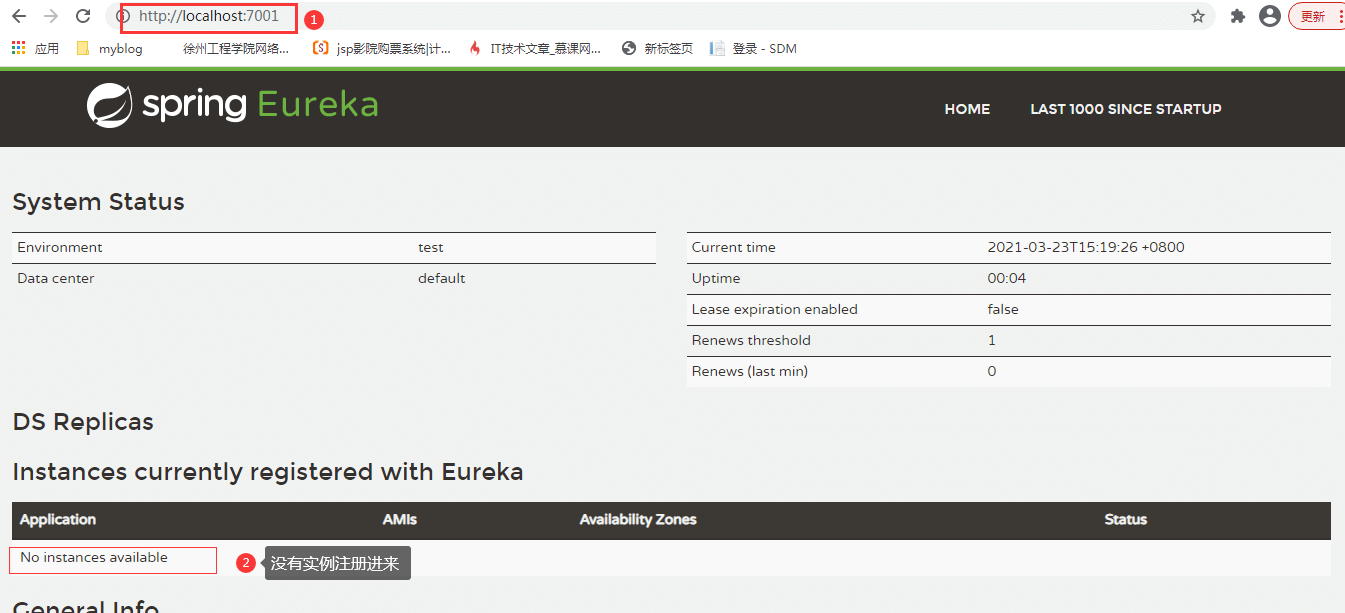Click the 'Lease expiration enabled' label
This screenshot has height=613, width=1345.
click(775, 309)
